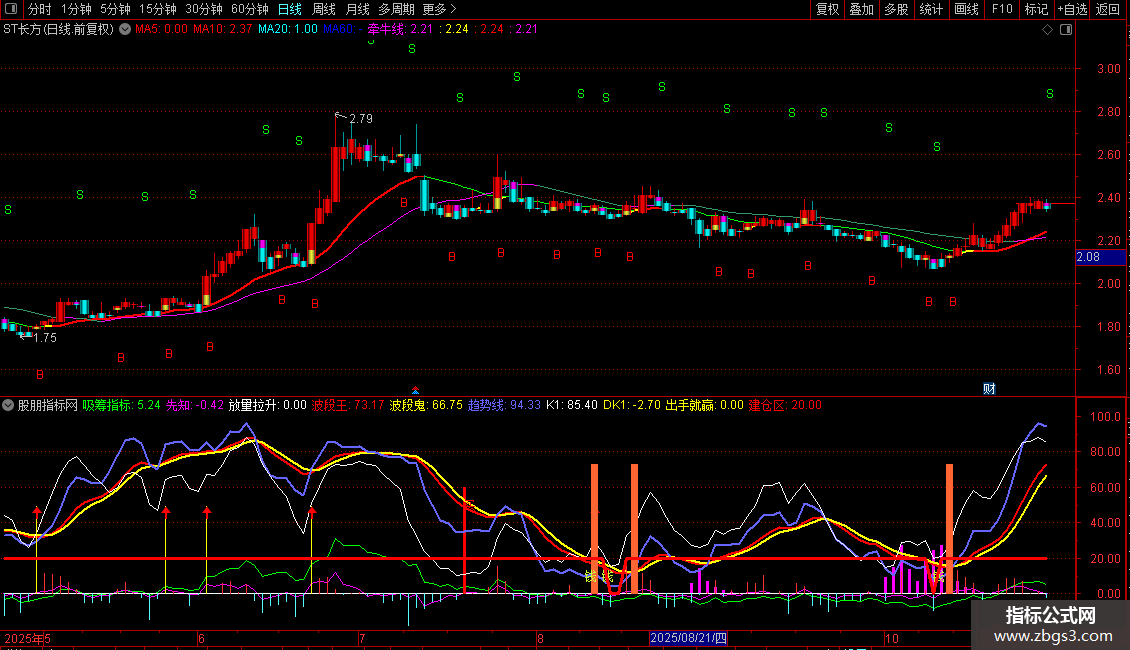Click the MA5: 0.00 label
Viewport: 1130px width, 650px height.
pos(161,30)
